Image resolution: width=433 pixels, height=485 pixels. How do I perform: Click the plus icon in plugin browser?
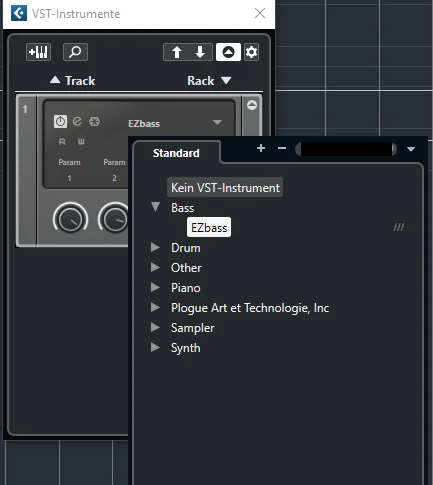(261, 148)
